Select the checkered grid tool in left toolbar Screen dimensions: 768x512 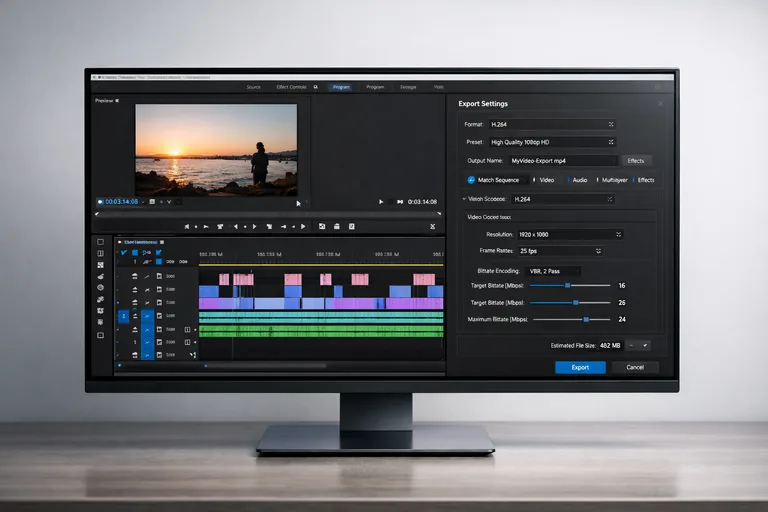pos(100,265)
